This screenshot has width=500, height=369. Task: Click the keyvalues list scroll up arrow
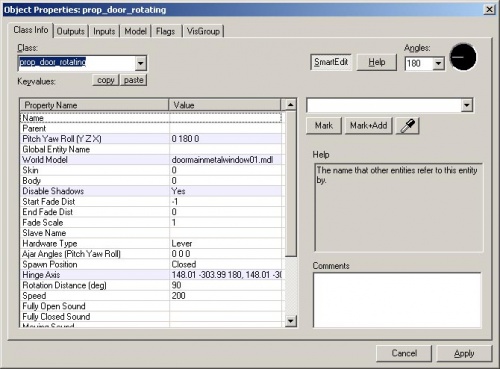point(291,105)
